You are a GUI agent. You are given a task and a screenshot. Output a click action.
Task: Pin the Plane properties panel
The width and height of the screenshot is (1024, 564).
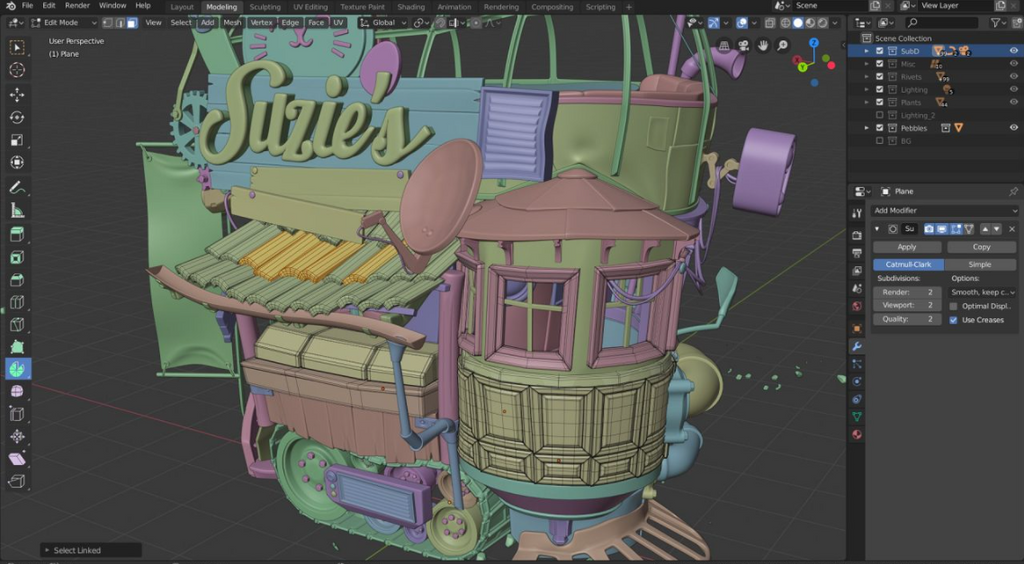click(x=1013, y=191)
